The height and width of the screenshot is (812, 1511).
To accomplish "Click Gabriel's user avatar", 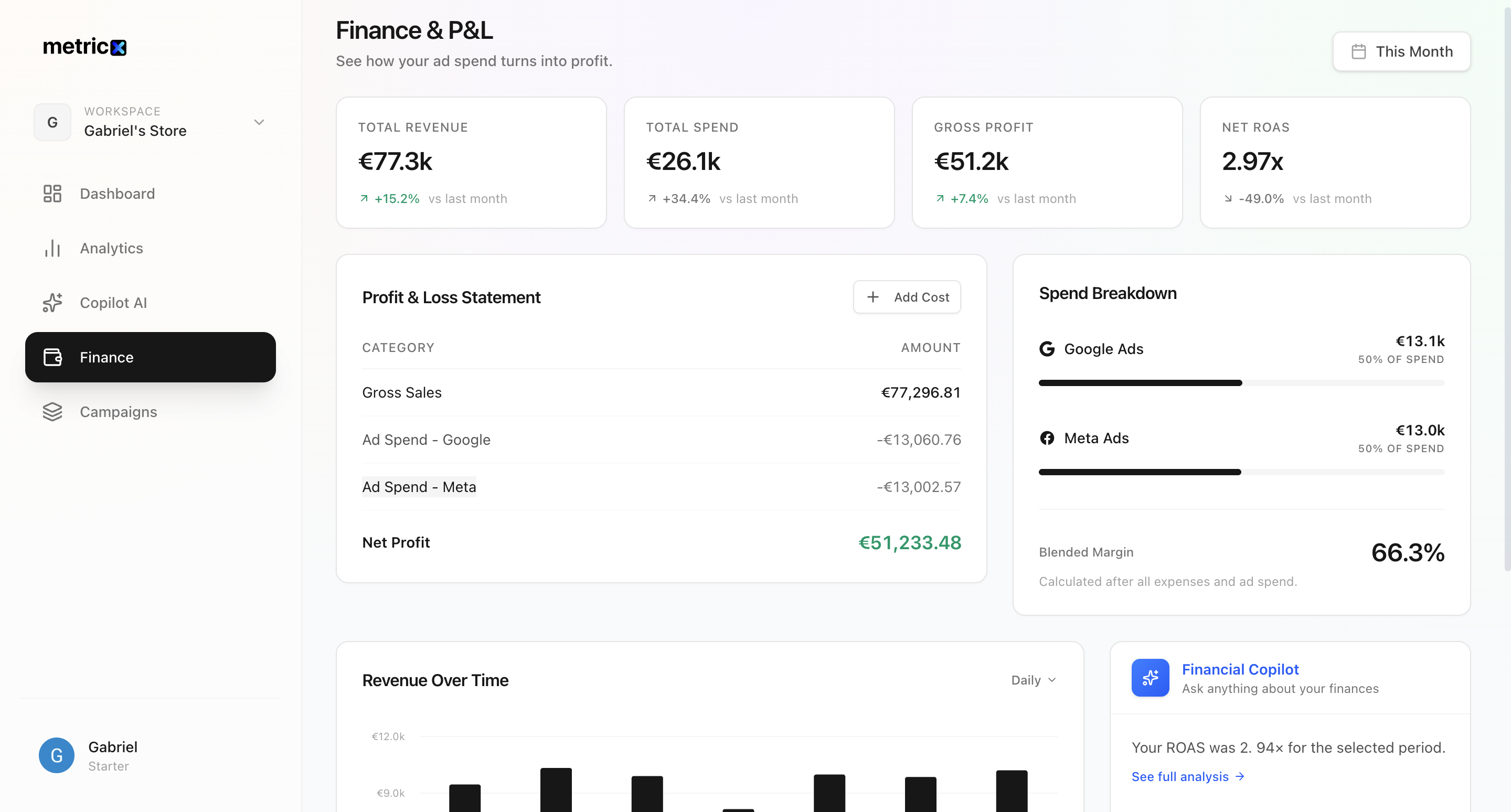I will pos(56,755).
